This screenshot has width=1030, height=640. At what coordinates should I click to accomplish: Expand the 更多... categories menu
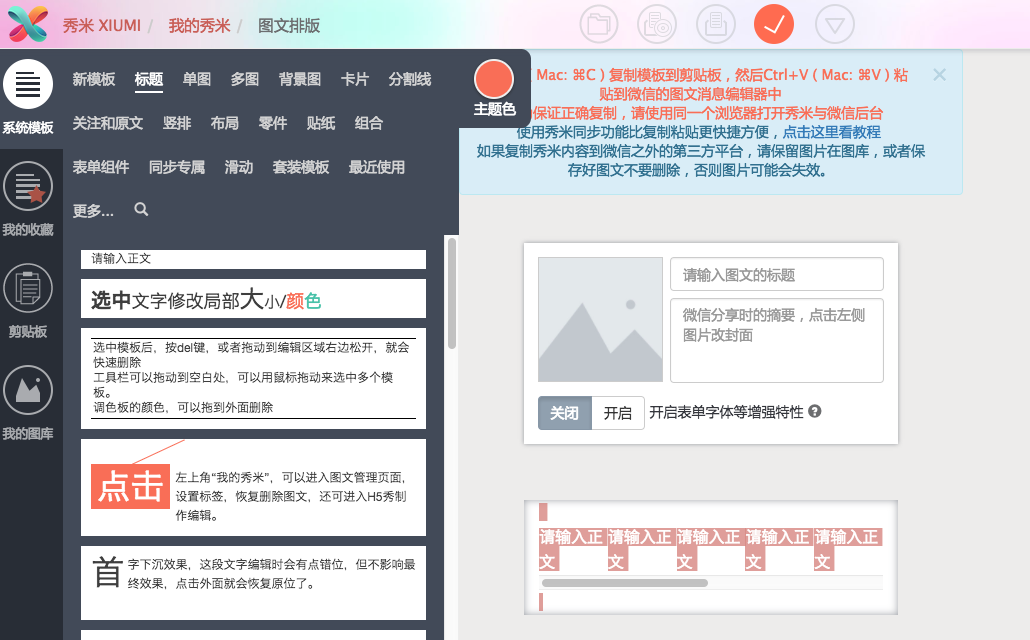click(93, 211)
